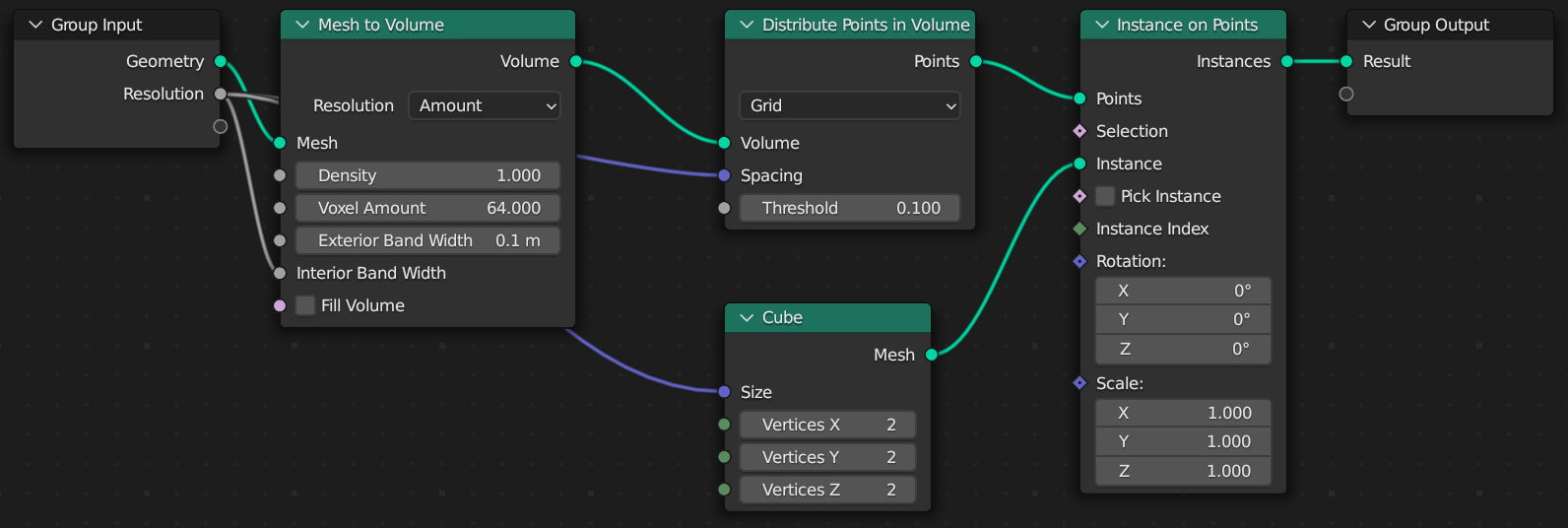The height and width of the screenshot is (528, 1568).
Task: Click the Voxel Amount value field
Action: tap(427, 208)
